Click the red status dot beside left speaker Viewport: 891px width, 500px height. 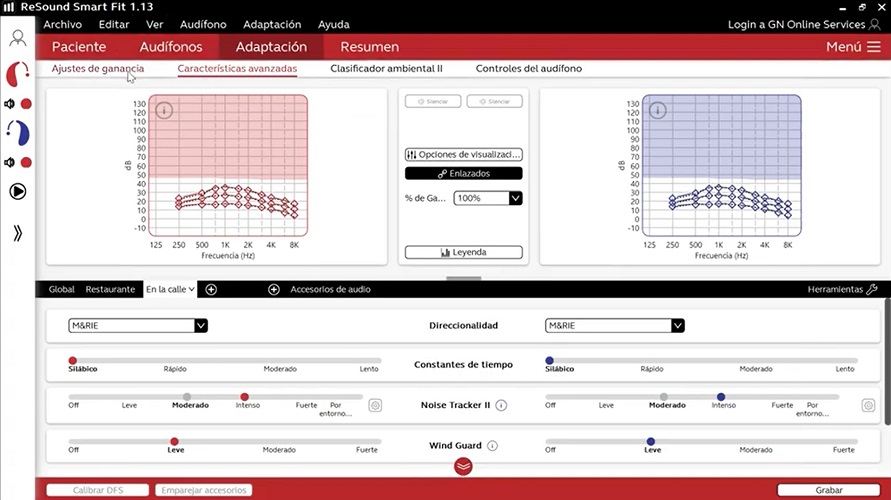(x=26, y=162)
